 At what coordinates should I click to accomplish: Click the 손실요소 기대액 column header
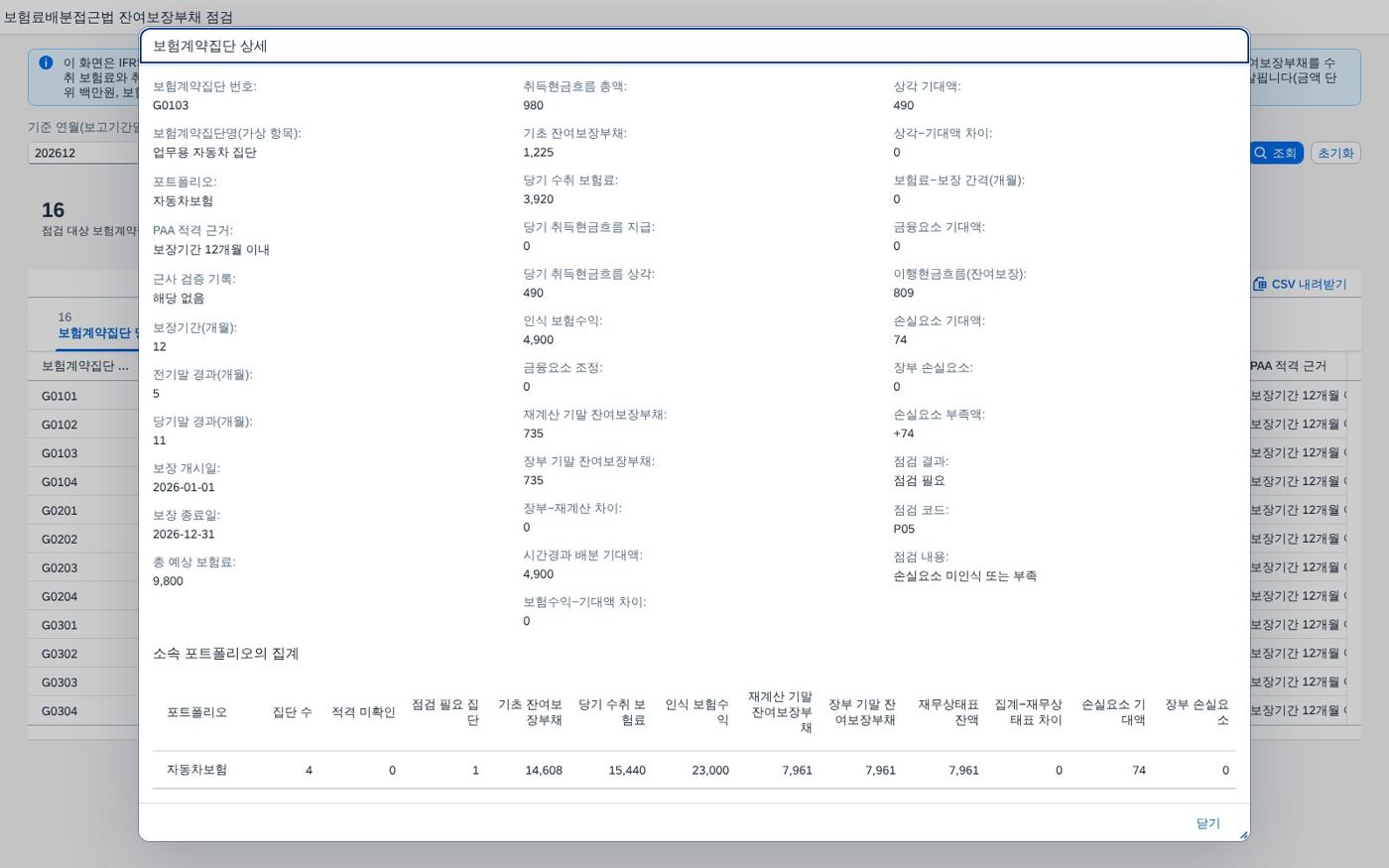tap(1113, 712)
